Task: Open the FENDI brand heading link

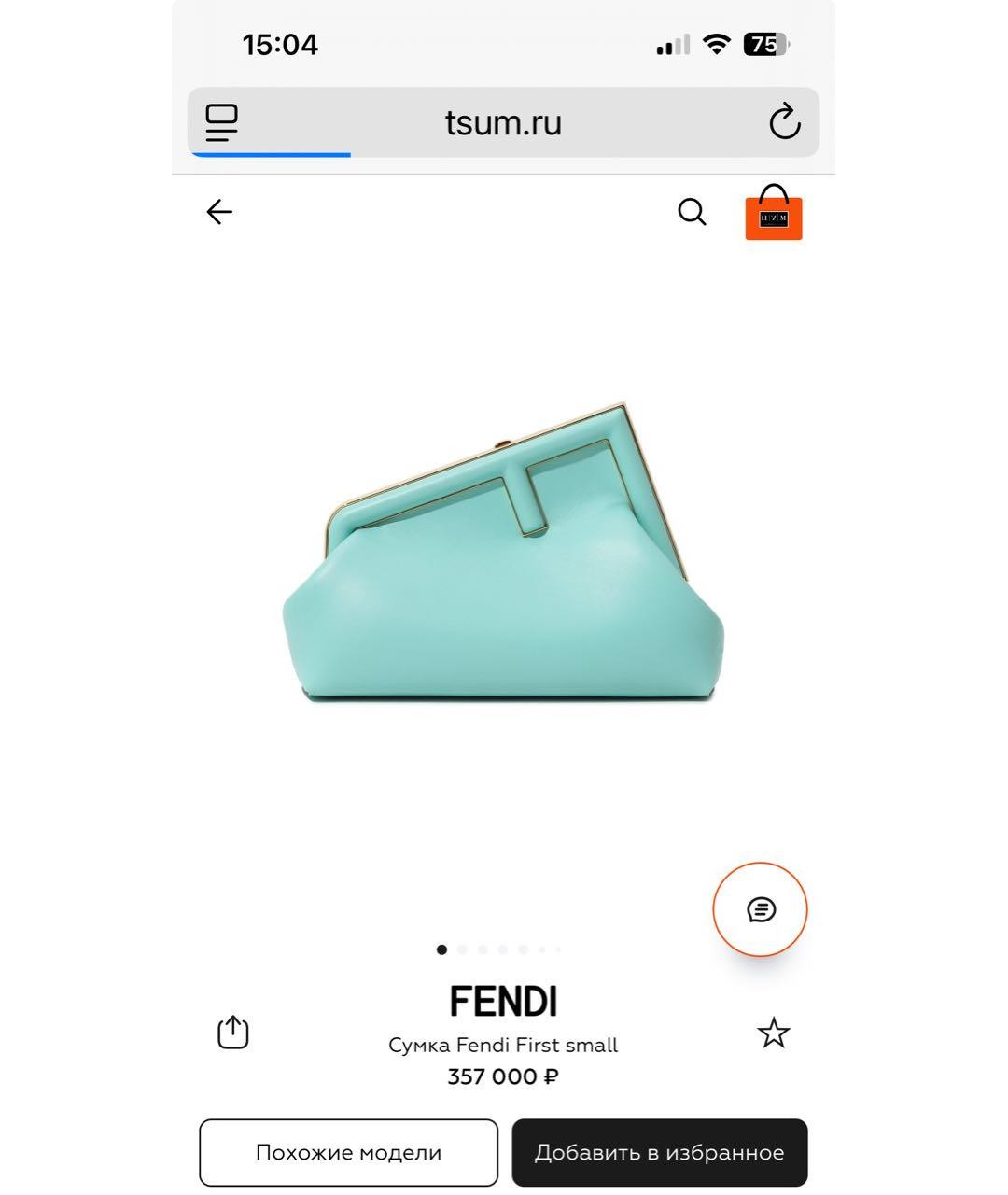Action: [503, 1002]
